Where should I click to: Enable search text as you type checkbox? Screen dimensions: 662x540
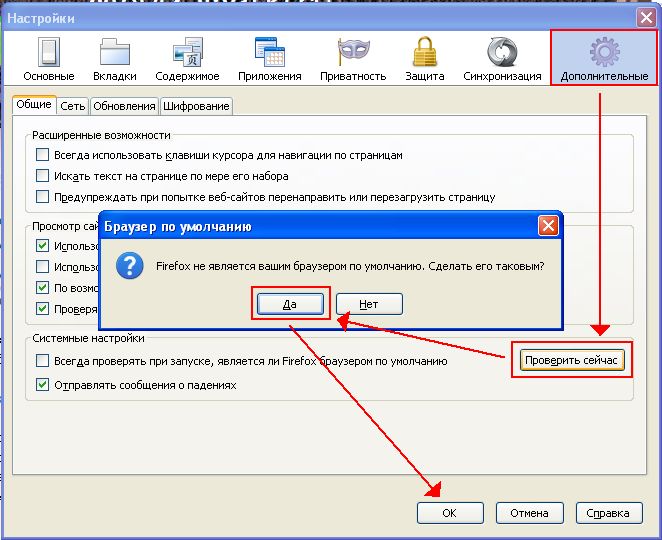click(x=42, y=175)
